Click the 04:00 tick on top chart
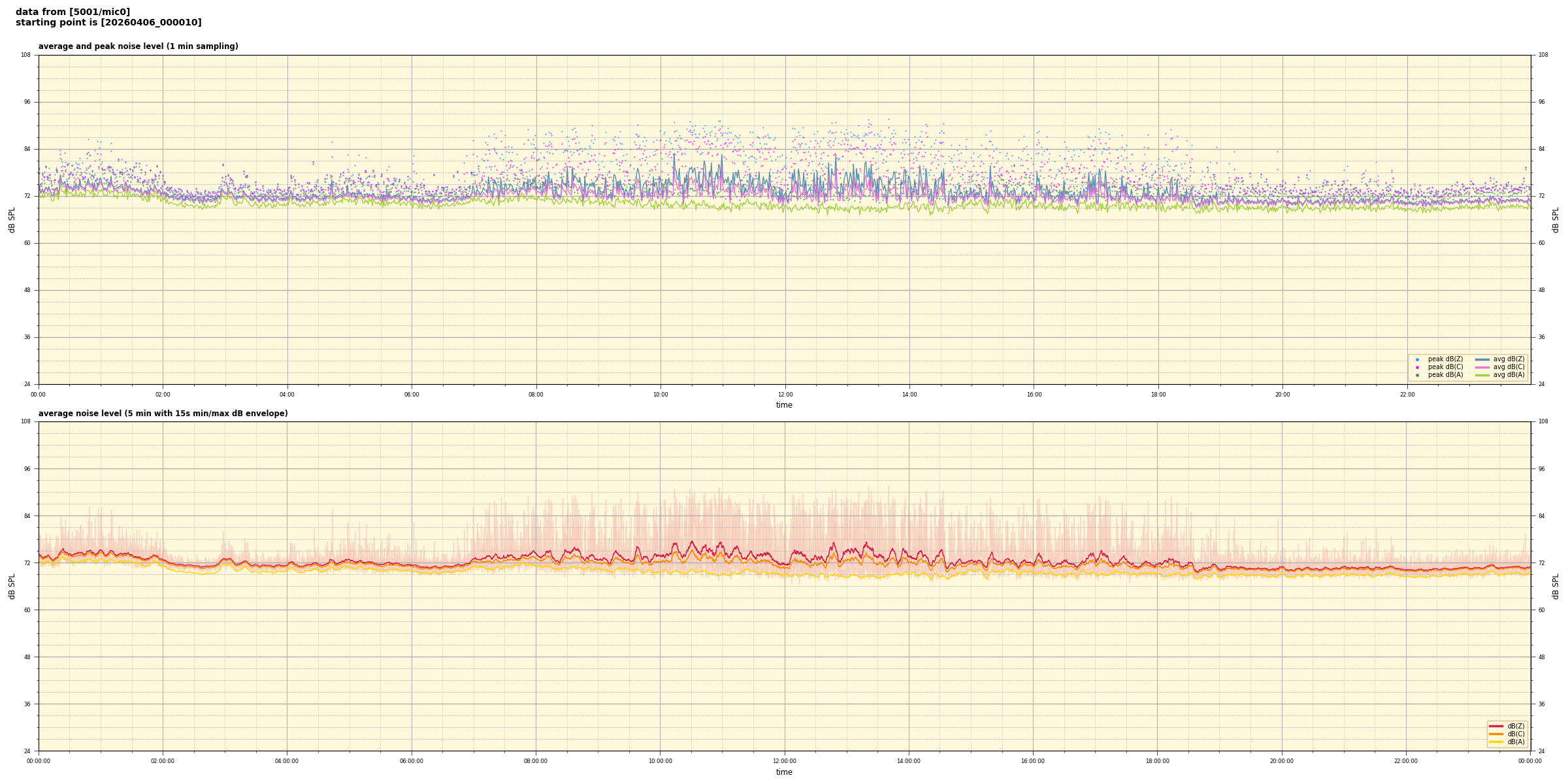This screenshot has width=1568, height=784. 287,395
